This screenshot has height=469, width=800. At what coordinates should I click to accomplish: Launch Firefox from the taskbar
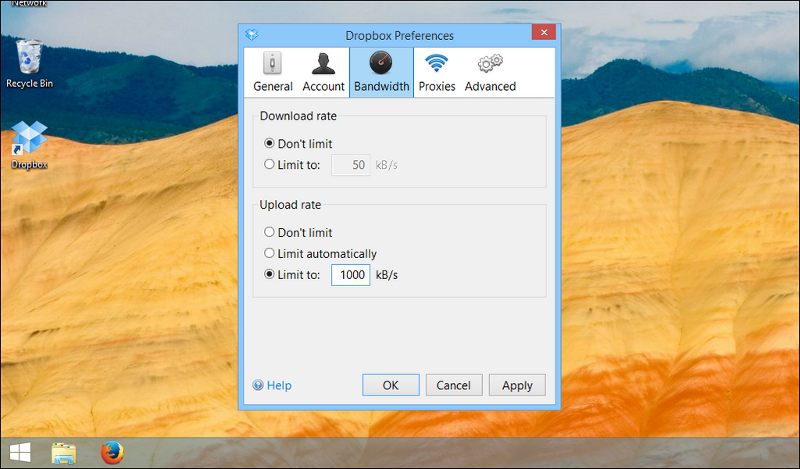click(x=111, y=453)
